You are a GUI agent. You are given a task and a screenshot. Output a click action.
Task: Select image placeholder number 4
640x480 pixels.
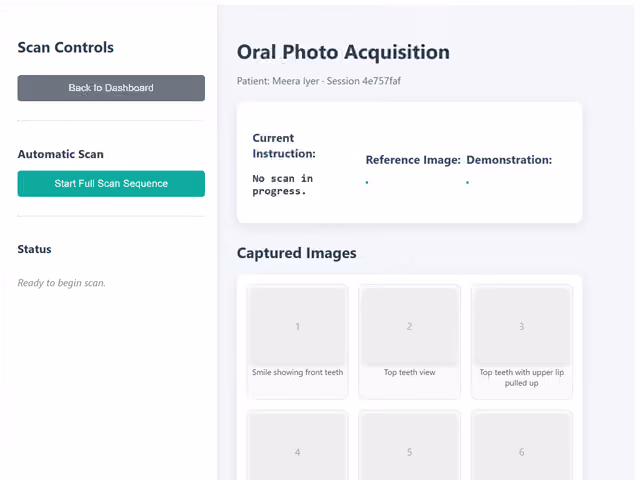pos(298,447)
